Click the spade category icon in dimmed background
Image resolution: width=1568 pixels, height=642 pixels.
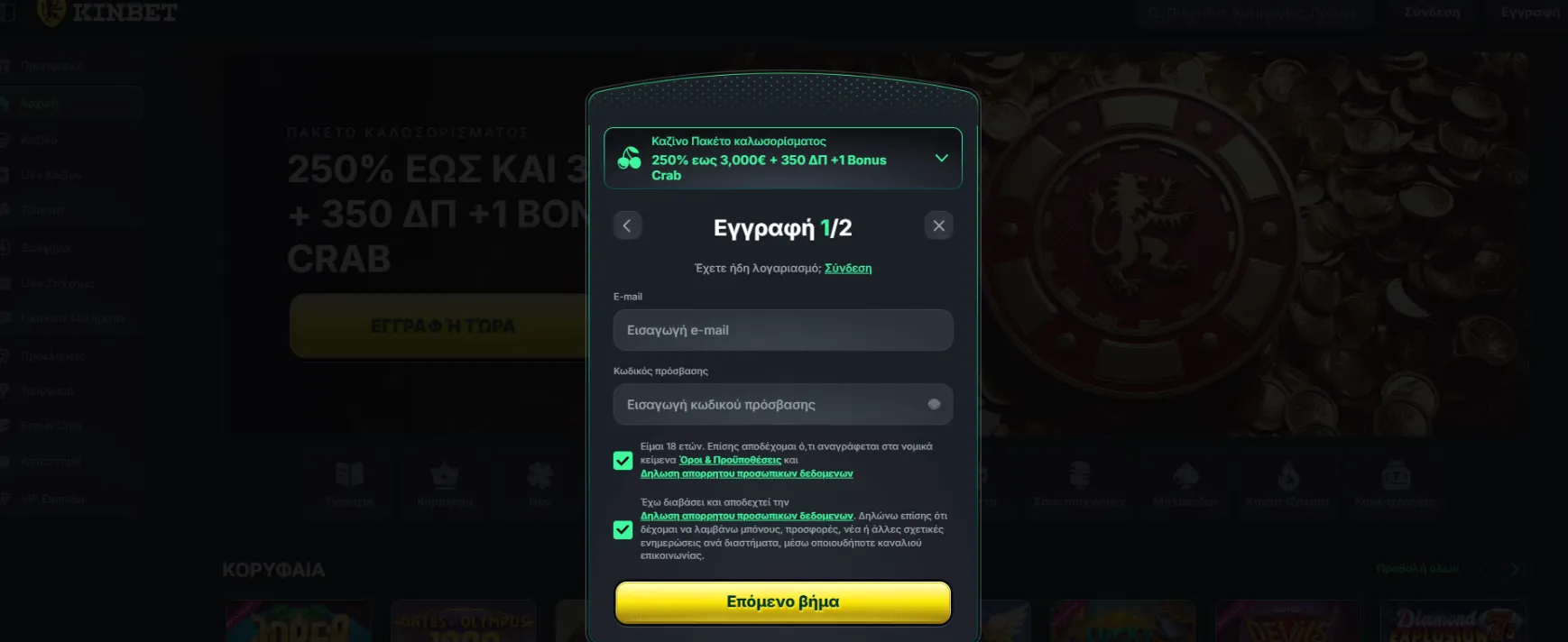(x=1185, y=475)
